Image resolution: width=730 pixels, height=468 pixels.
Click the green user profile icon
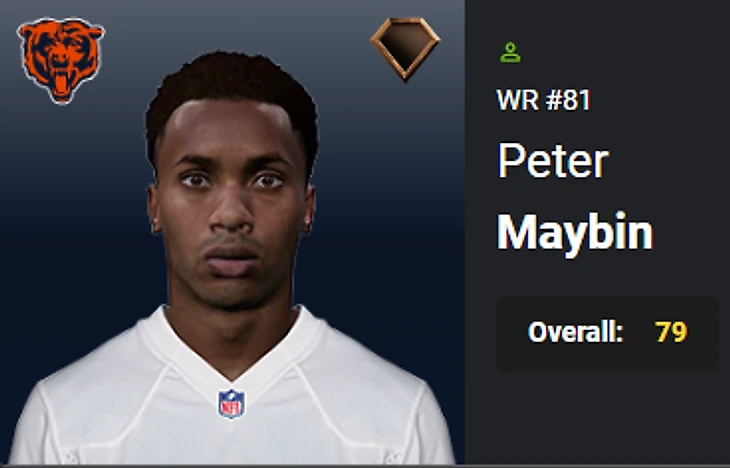tap(510, 52)
